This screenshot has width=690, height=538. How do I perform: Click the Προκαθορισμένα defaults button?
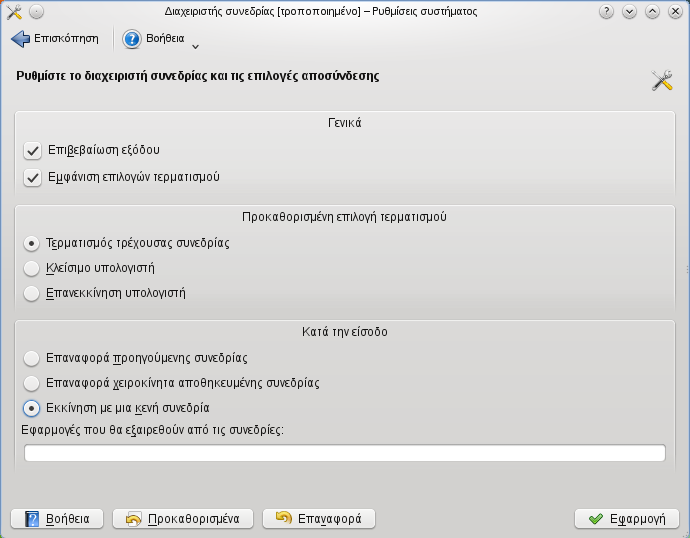[183, 519]
